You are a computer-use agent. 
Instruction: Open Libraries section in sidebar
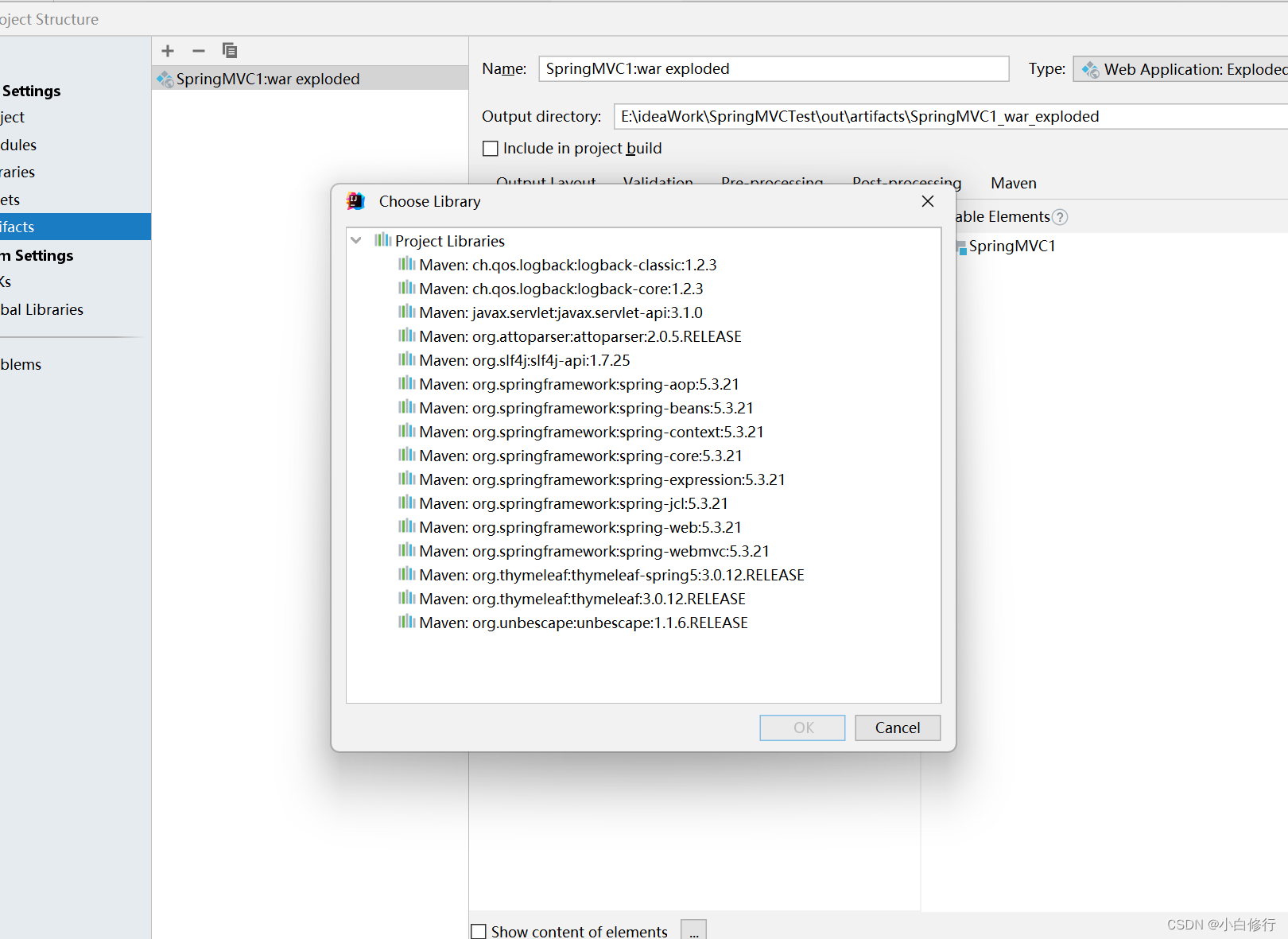point(17,172)
